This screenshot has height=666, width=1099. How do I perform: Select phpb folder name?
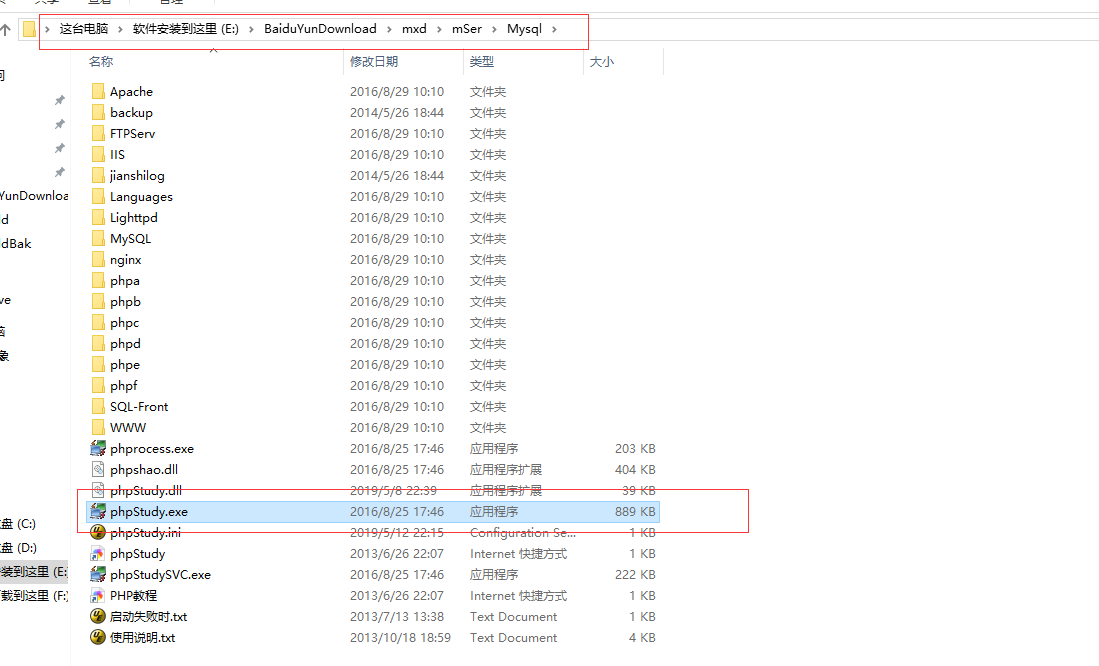point(125,302)
